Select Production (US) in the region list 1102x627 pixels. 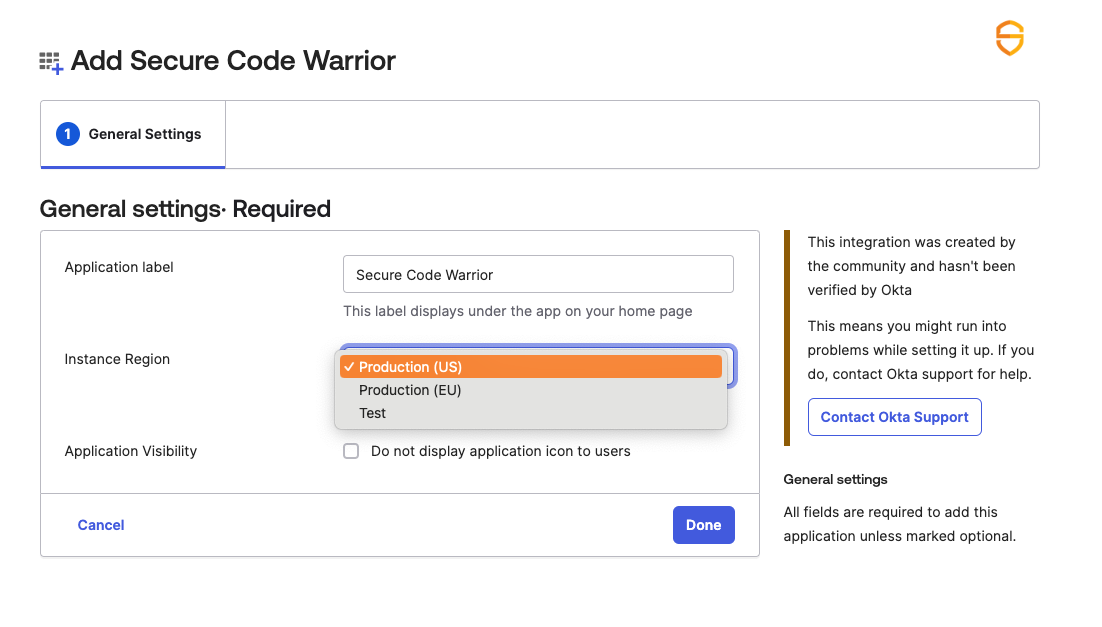point(531,367)
